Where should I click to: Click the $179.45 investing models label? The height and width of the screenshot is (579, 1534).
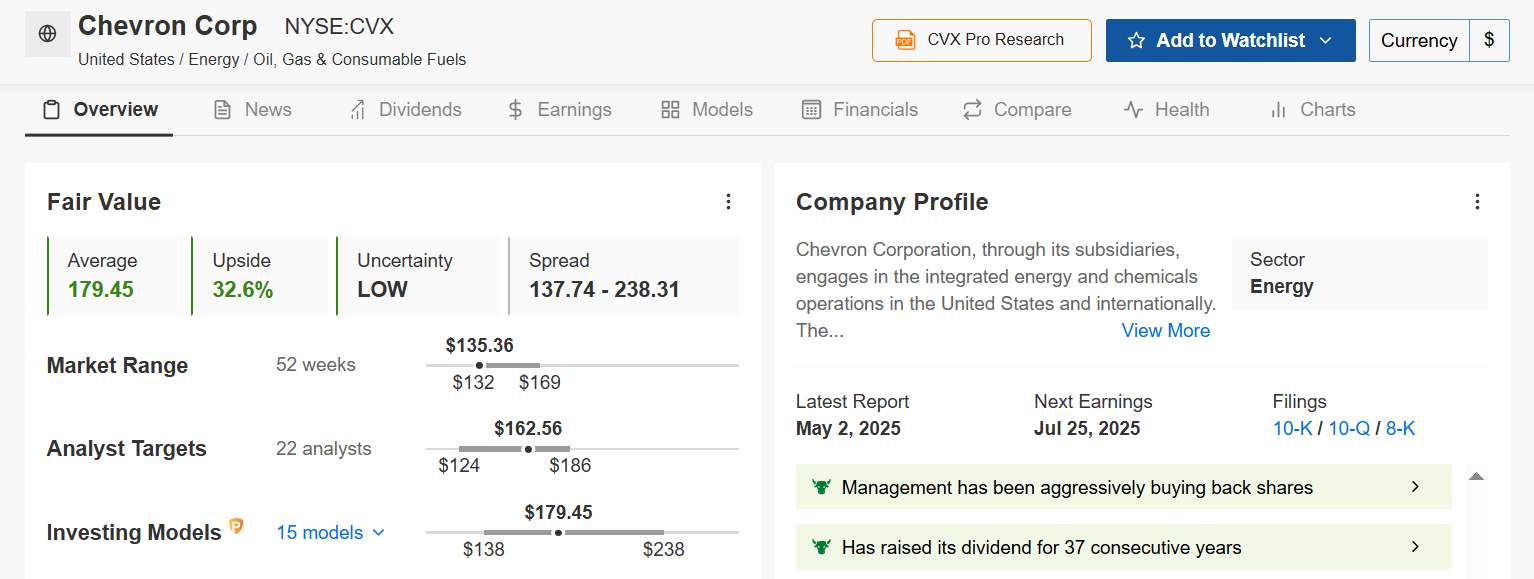coord(558,513)
